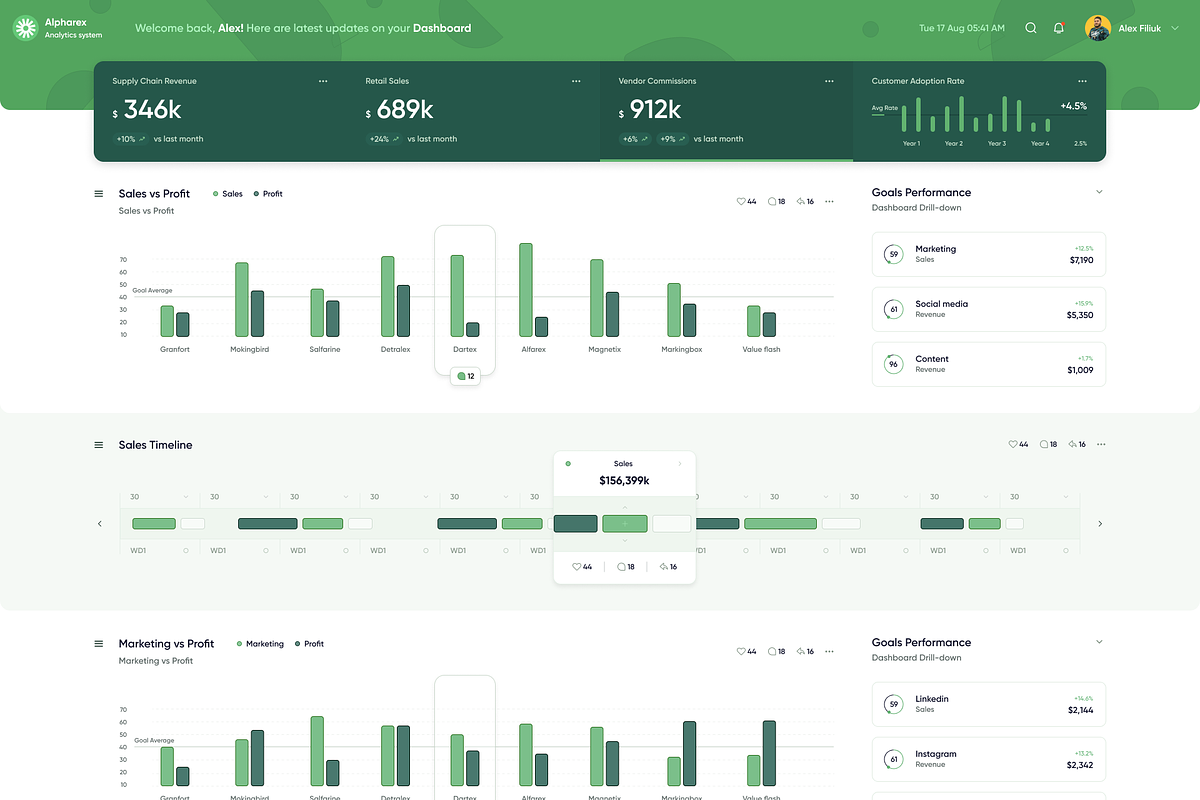Open Marketing vs Profit more options ellipsis
1200x800 pixels.
tap(829, 651)
